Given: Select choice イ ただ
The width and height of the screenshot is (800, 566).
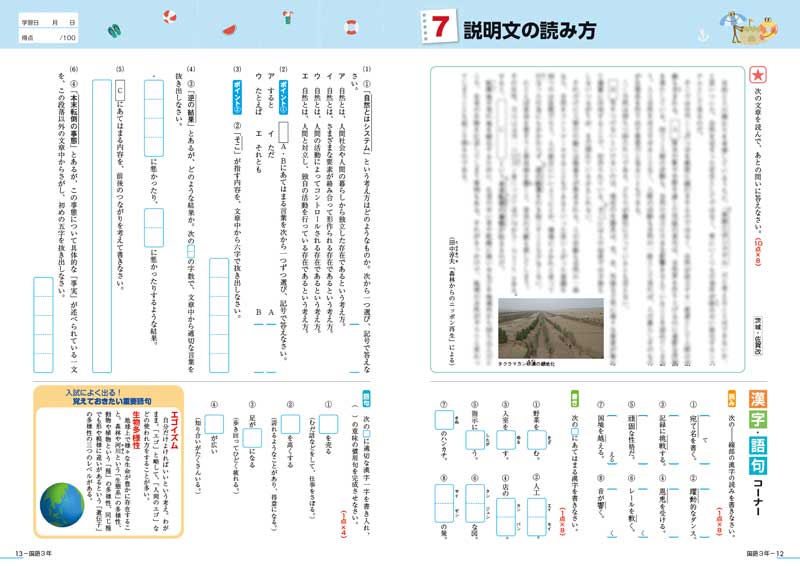Looking at the screenshot, I should (270, 142).
